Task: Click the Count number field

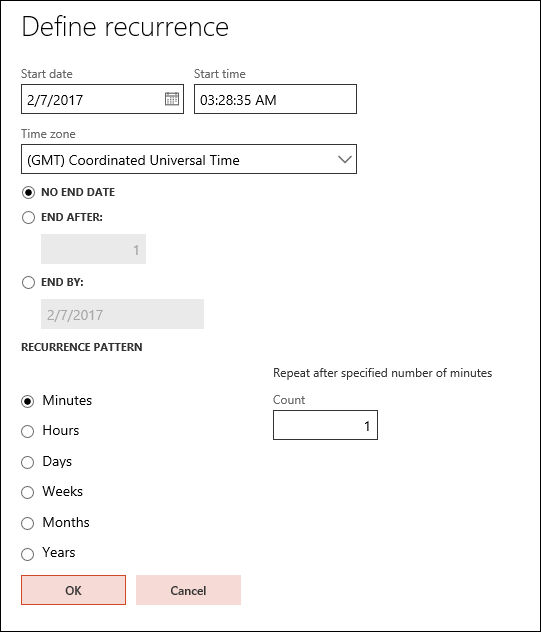Action: coord(325,425)
